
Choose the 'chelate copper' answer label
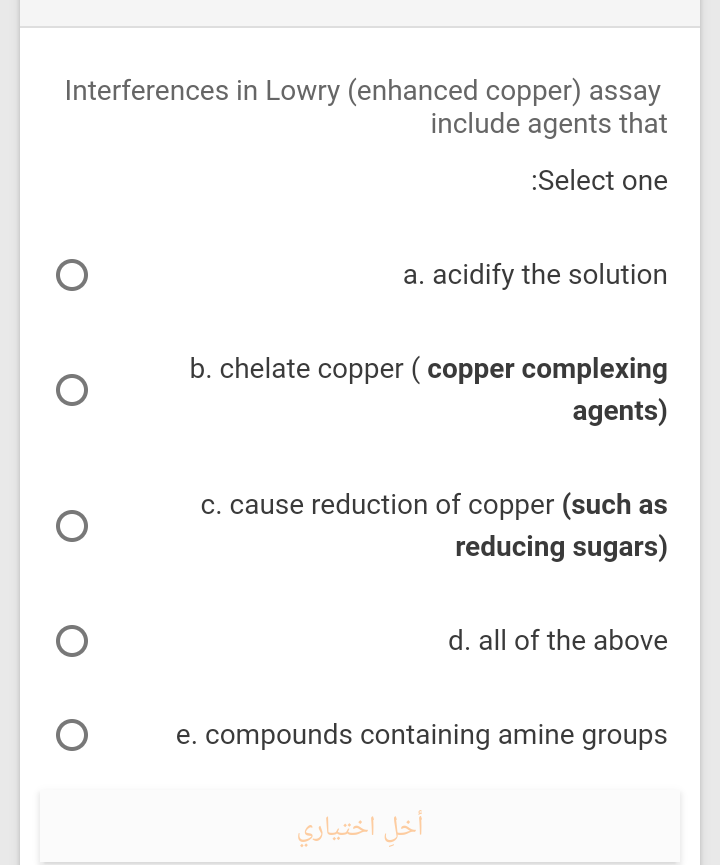point(300,368)
